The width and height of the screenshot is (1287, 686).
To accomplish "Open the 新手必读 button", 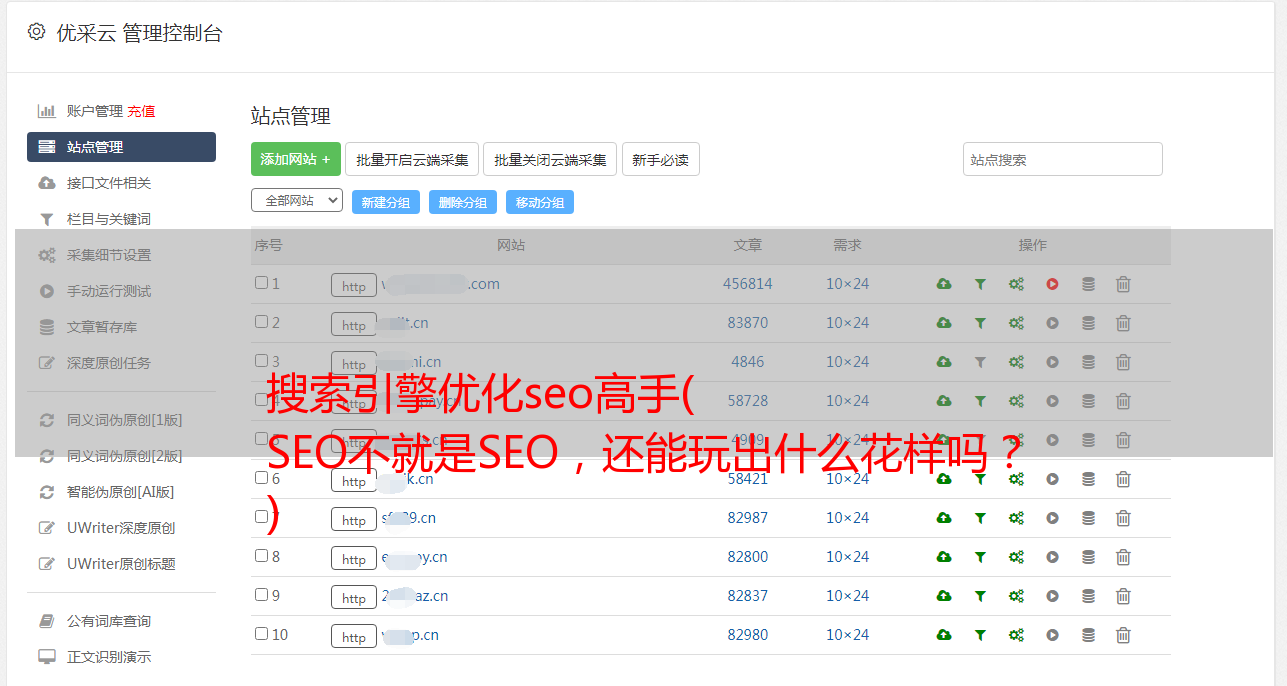I will [660, 159].
